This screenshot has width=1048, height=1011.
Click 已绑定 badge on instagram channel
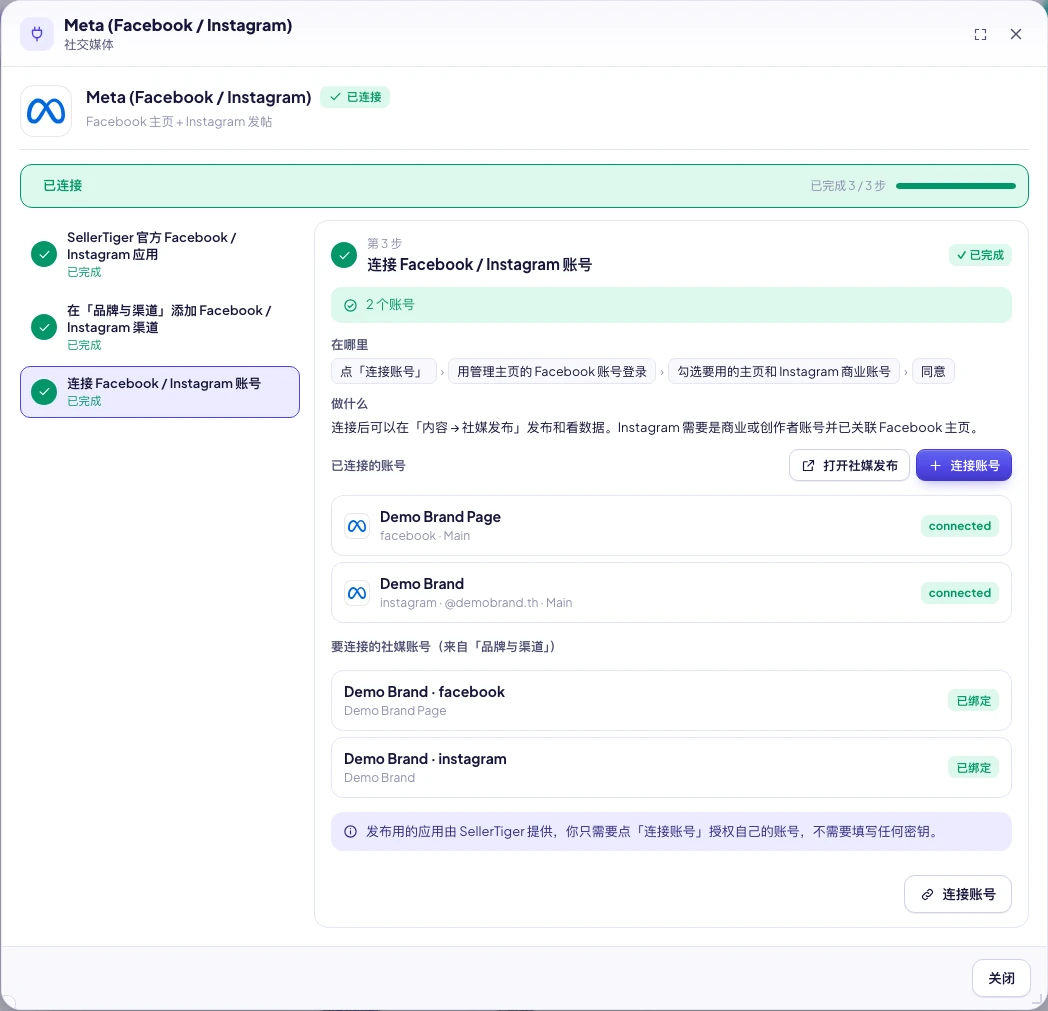click(973, 768)
